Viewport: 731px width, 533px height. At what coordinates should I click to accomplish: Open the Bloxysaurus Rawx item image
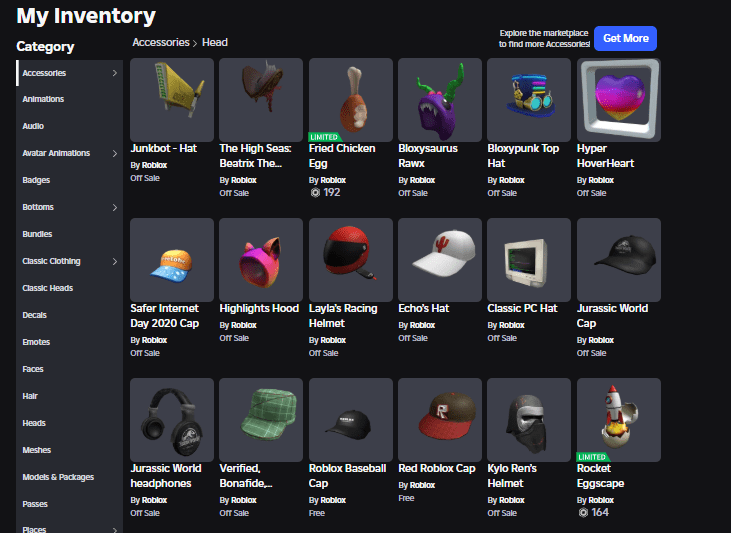pyautogui.click(x=440, y=100)
